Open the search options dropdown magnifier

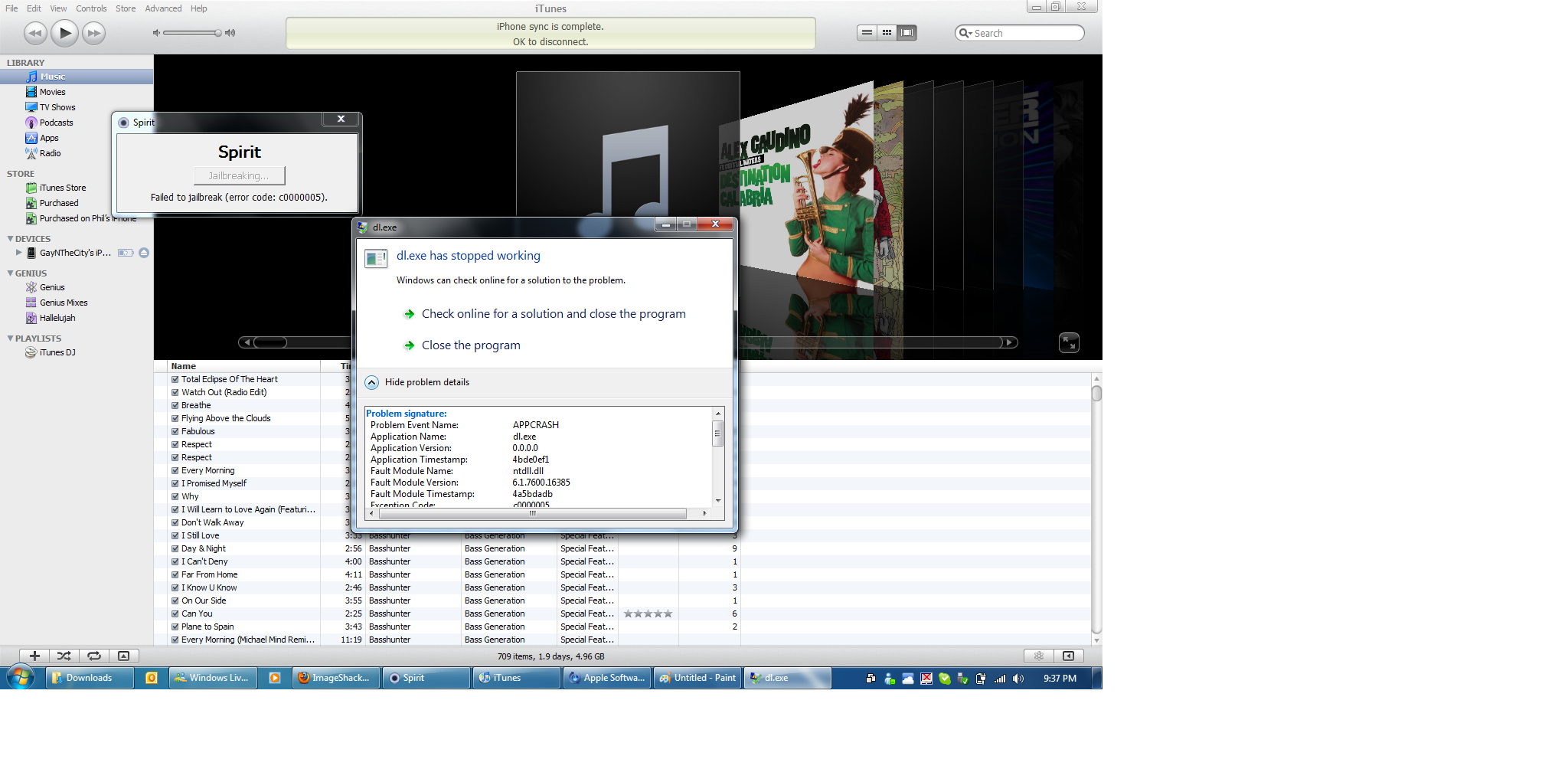(965, 33)
